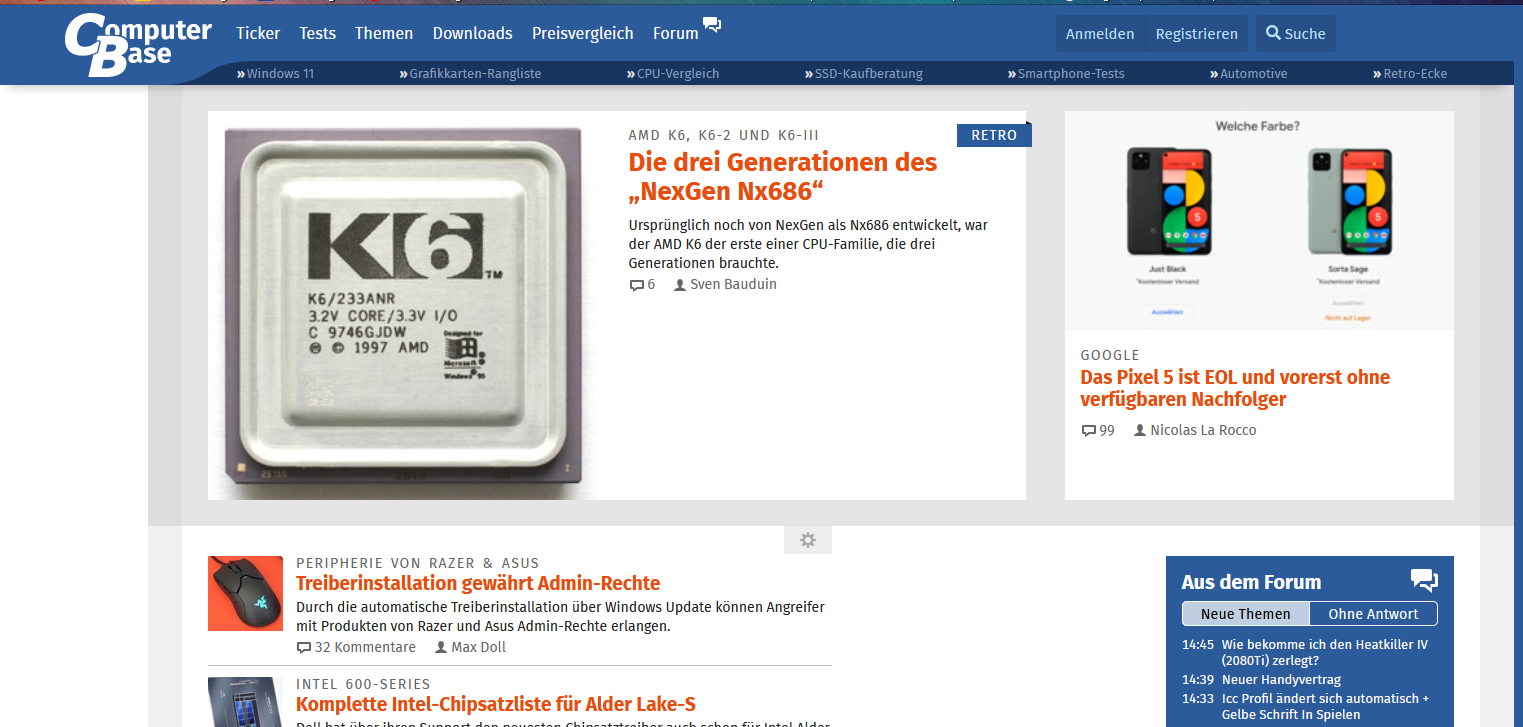Click the Anmelden button

[x=1100, y=33]
